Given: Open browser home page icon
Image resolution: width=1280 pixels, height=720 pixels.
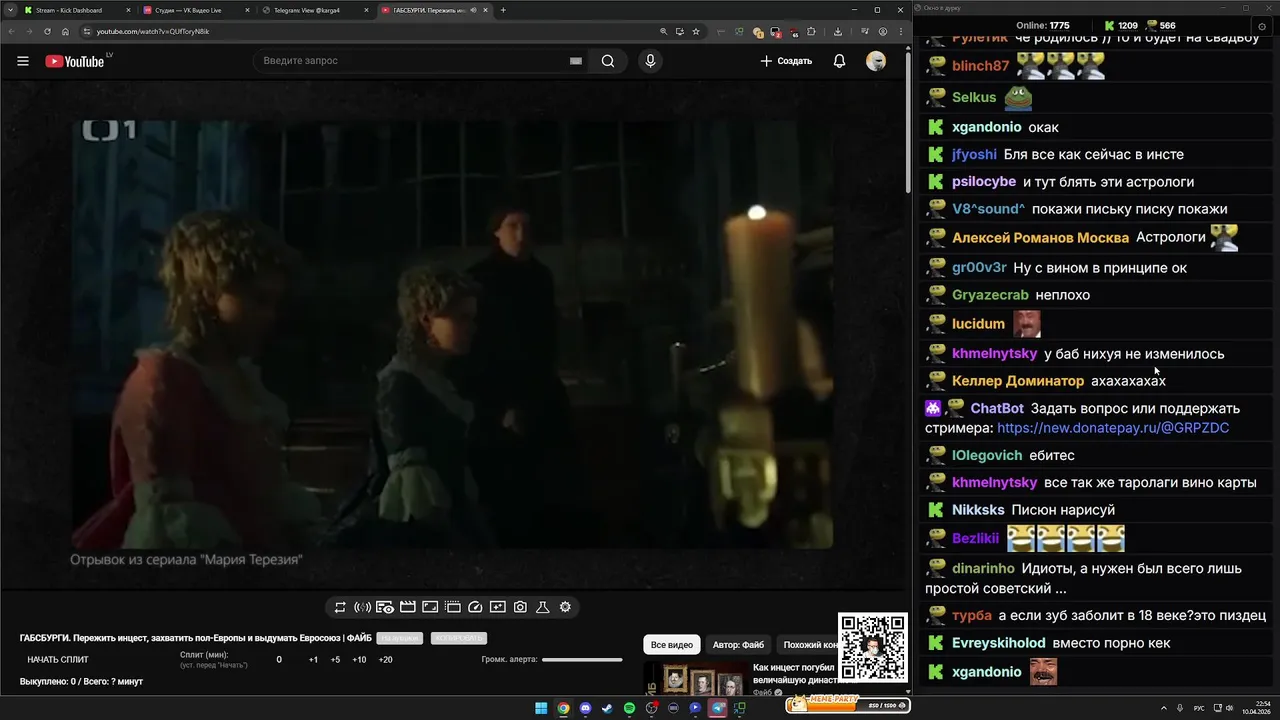Looking at the screenshot, I should tap(65, 31).
